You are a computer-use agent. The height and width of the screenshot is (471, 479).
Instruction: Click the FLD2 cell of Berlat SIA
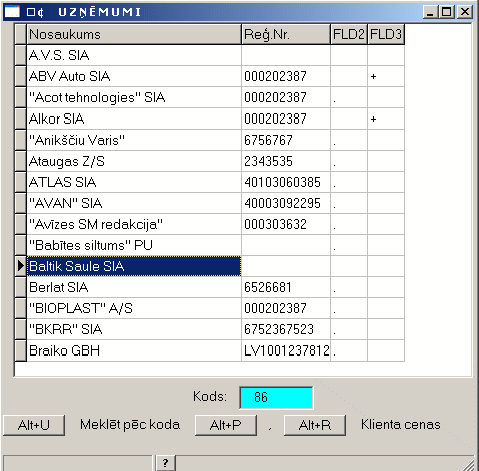[349, 287]
